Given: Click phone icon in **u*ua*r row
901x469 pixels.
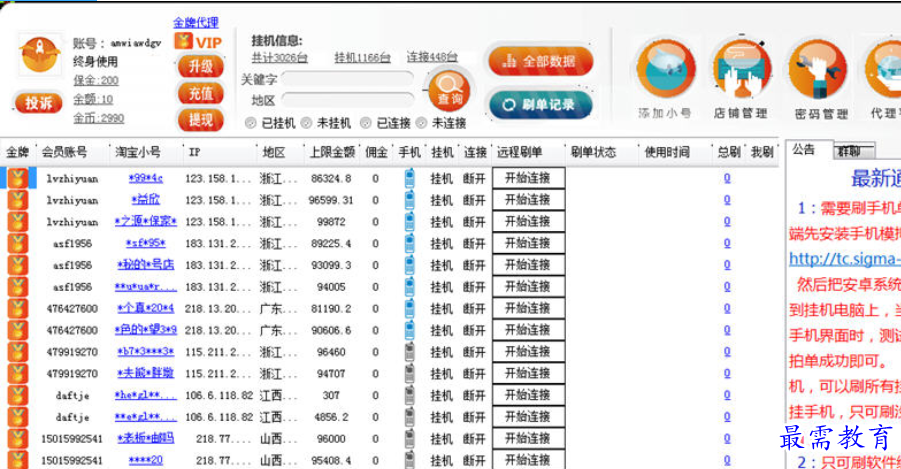Looking at the screenshot, I should [x=410, y=287].
